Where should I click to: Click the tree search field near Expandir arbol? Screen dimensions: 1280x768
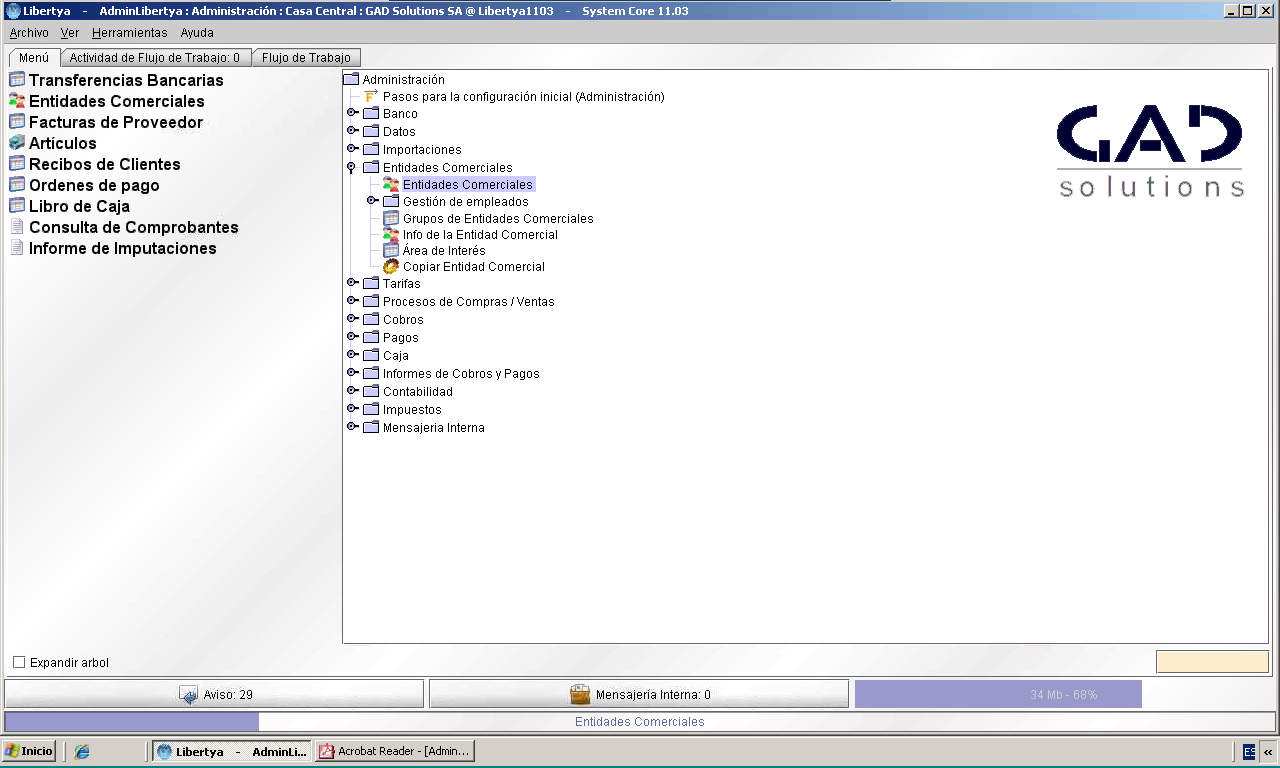(1212, 662)
